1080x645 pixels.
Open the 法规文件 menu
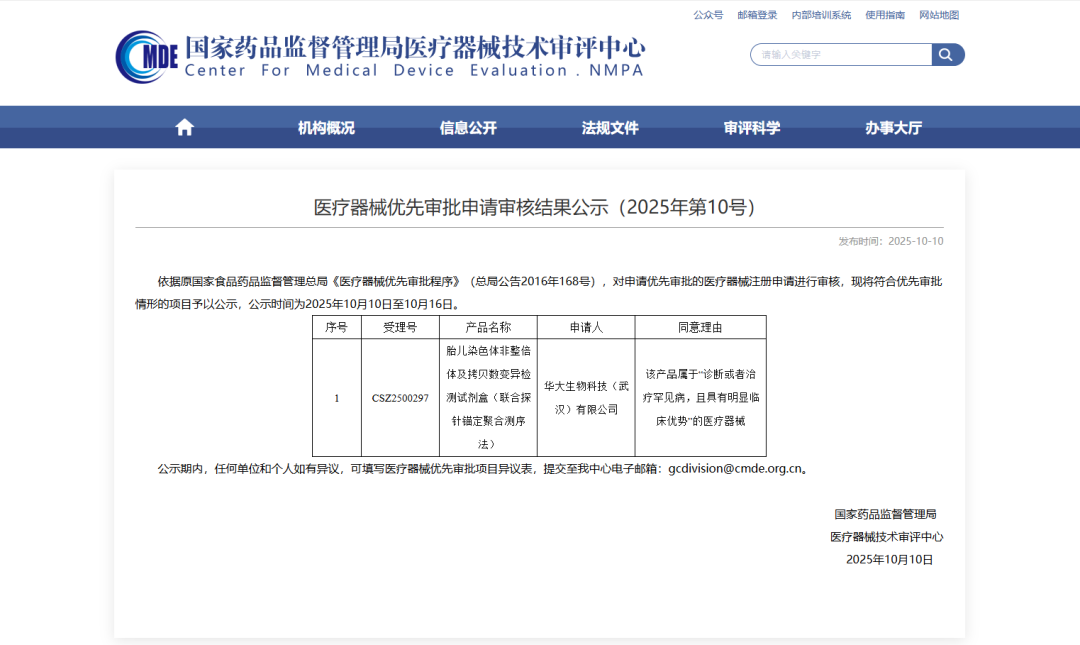[x=610, y=127]
